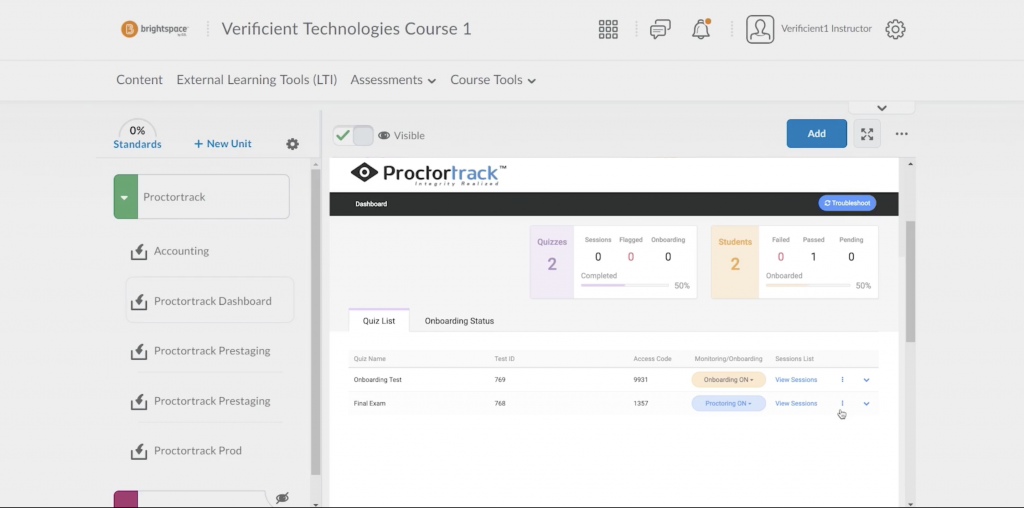Click the Accounting item icon
This screenshot has height=508, width=1024.
coord(138,251)
